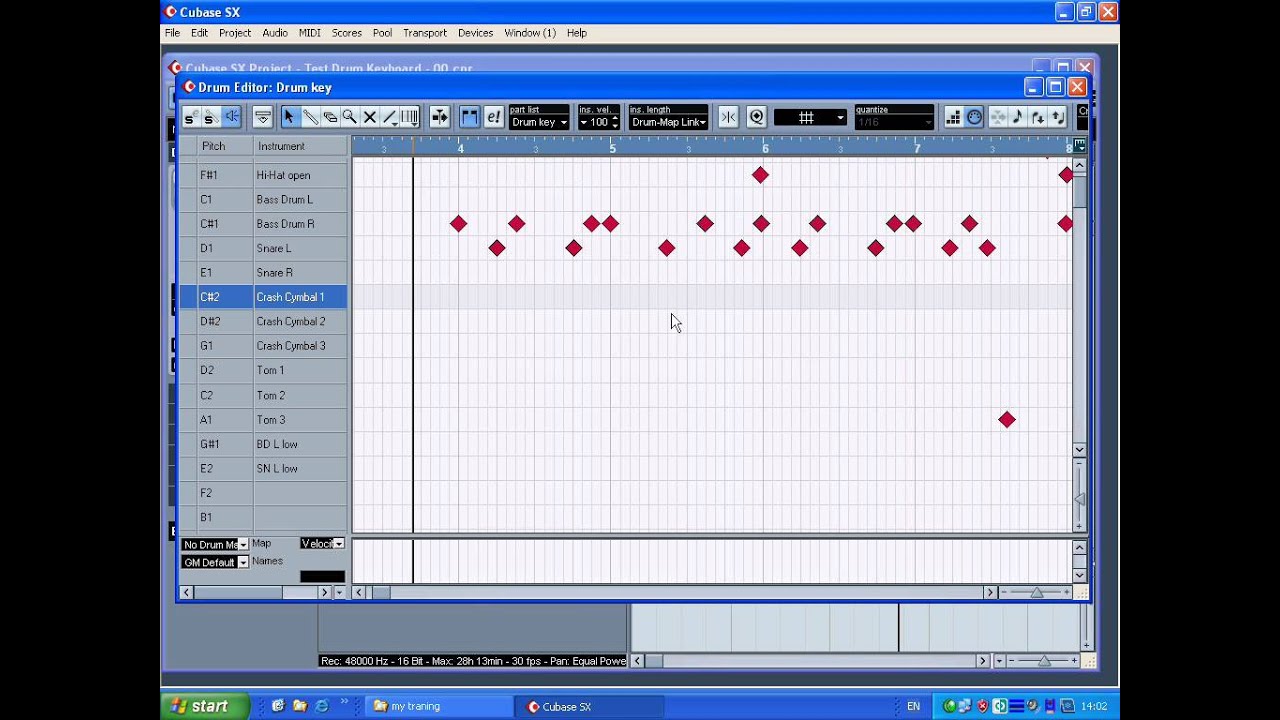This screenshot has height=720, width=1280.
Task: Select the Bass Drum L row
Action: [x=264, y=199]
